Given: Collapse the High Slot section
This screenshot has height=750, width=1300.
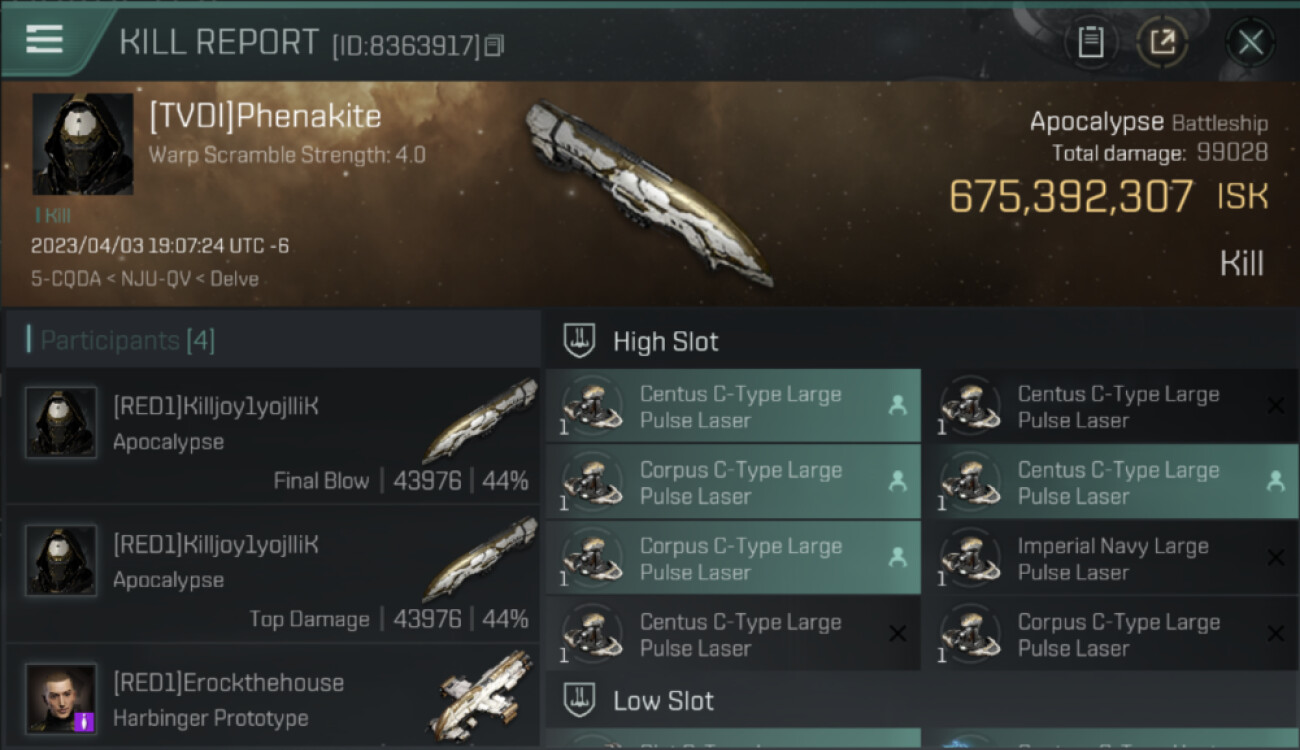Looking at the screenshot, I should pos(580,341).
